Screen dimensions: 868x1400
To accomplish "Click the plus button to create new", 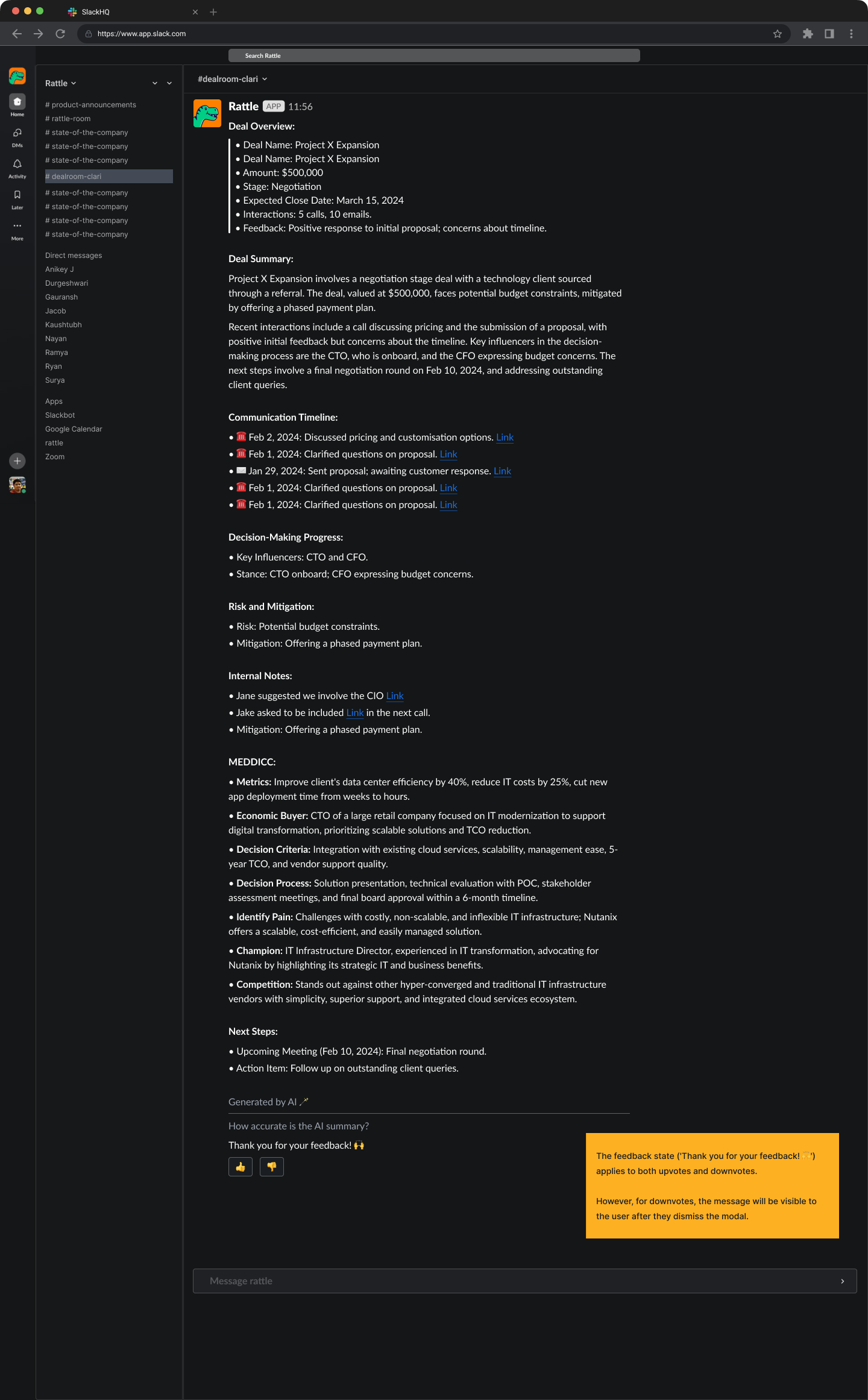I will tap(17, 461).
